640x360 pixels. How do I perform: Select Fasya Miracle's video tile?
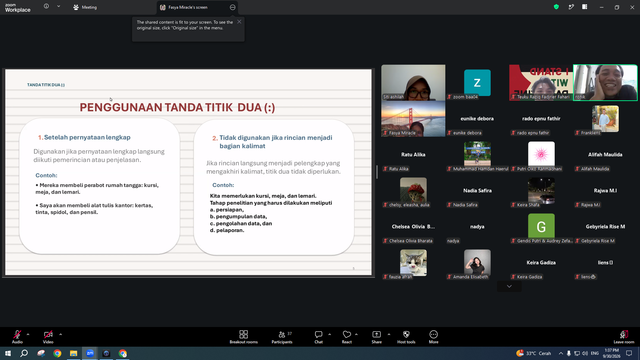pos(413,118)
